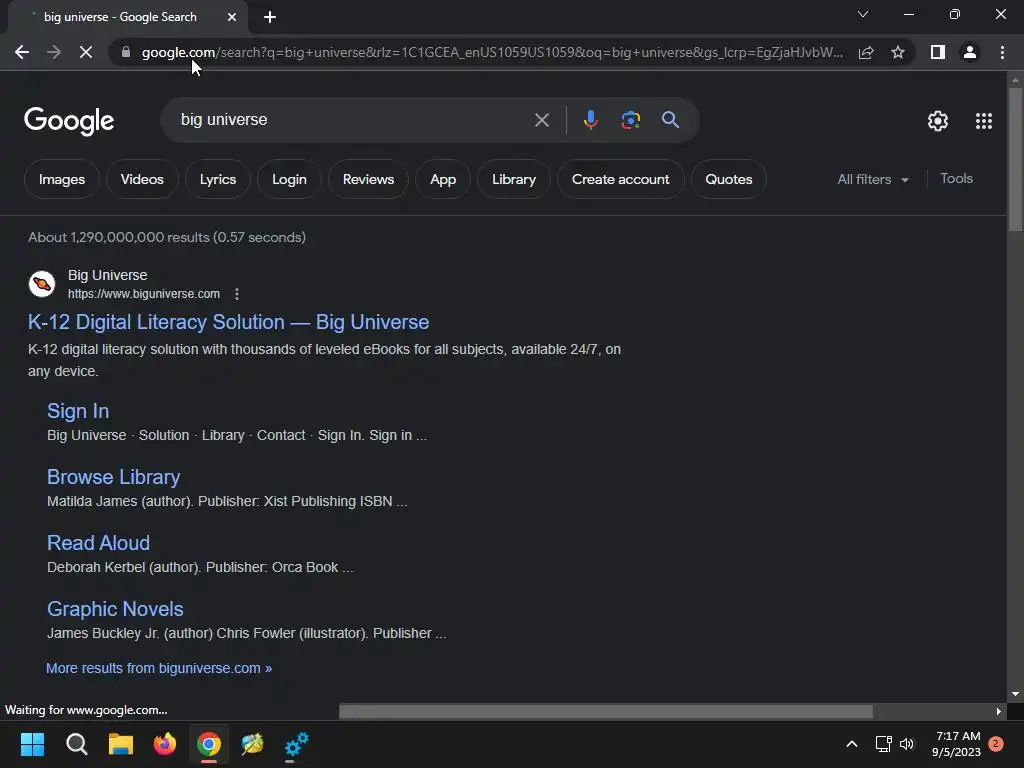The image size is (1024, 768).
Task: Select the Library filter chip
Action: click(x=514, y=179)
